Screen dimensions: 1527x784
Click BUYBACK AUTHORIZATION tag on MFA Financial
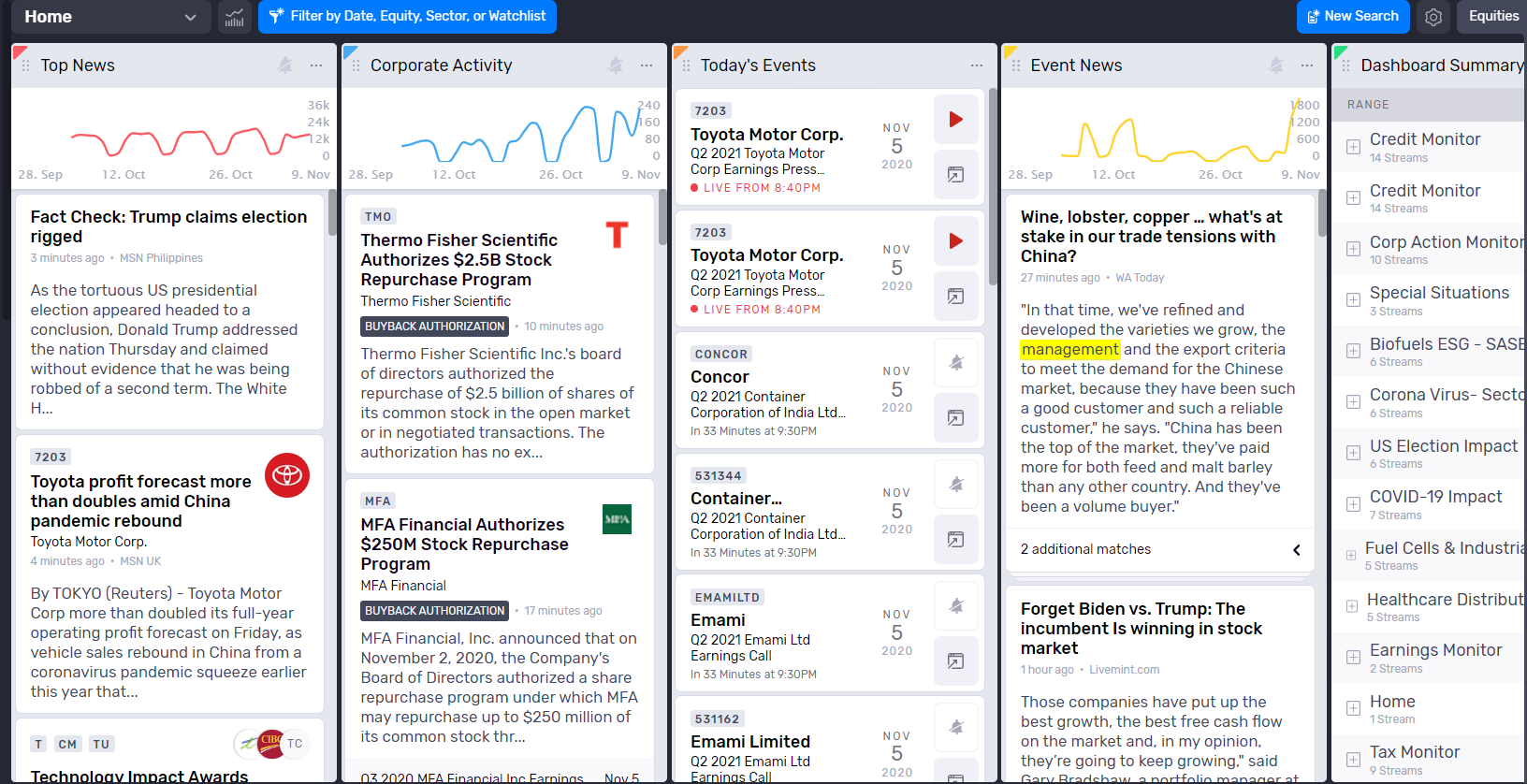(x=434, y=611)
